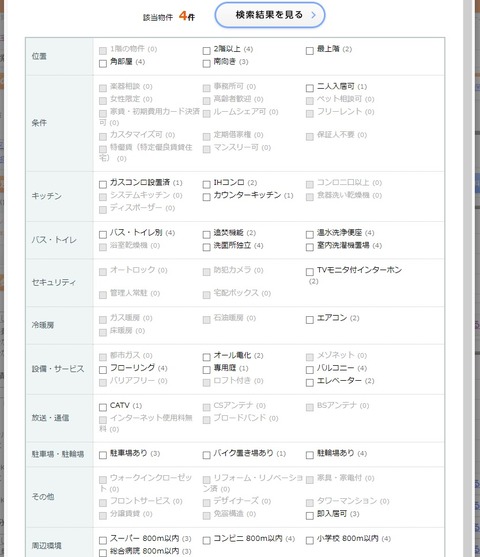
Task: Tick the IHコンロ checkbox
Action: (x=206, y=184)
